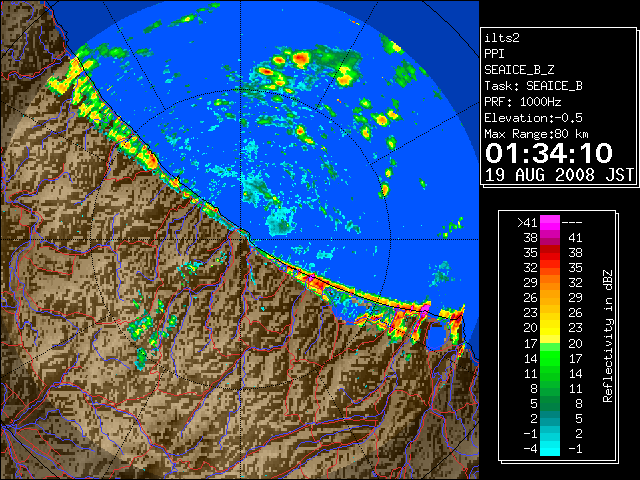The width and height of the screenshot is (640, 480).
Task: Click the "17" label in left legend column
Action: 530,343
